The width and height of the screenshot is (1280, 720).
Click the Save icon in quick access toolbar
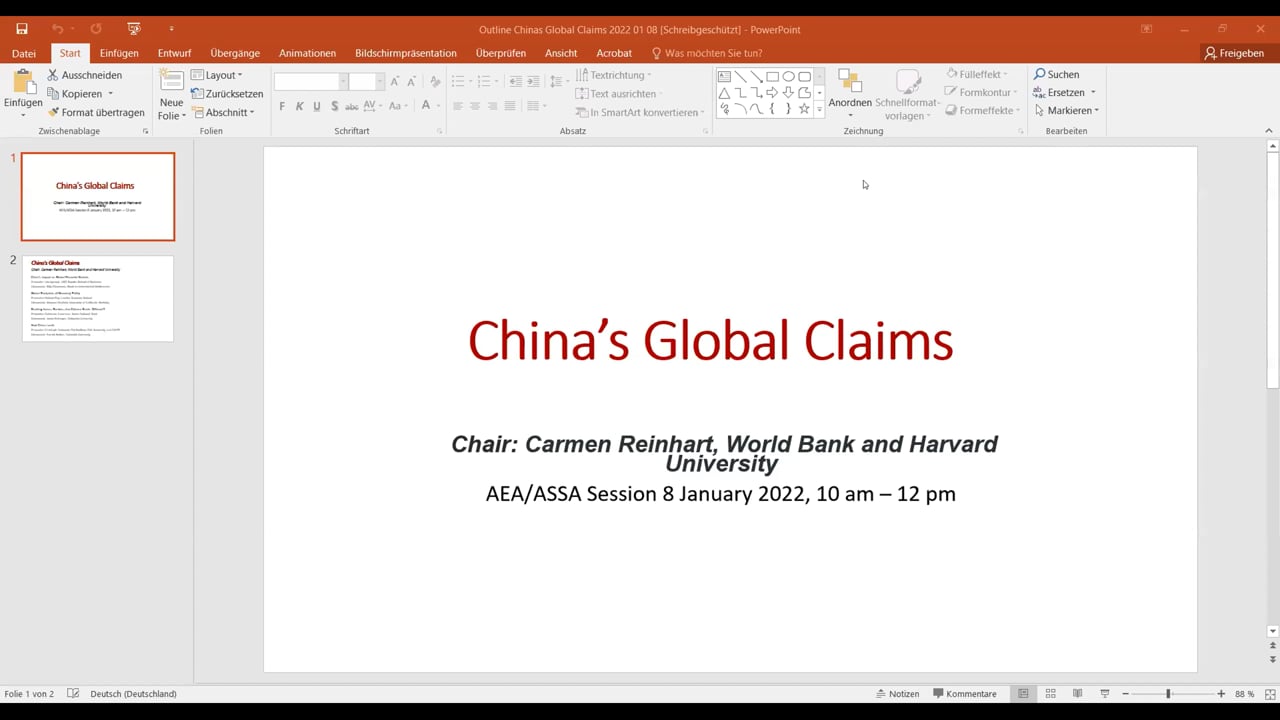coord(22,29)
